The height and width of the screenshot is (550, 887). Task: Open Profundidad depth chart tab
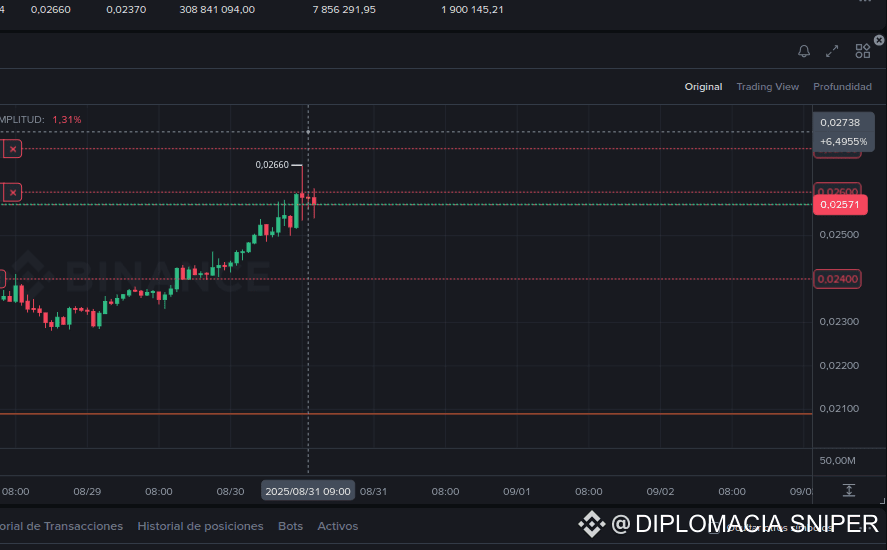[842, 87]
